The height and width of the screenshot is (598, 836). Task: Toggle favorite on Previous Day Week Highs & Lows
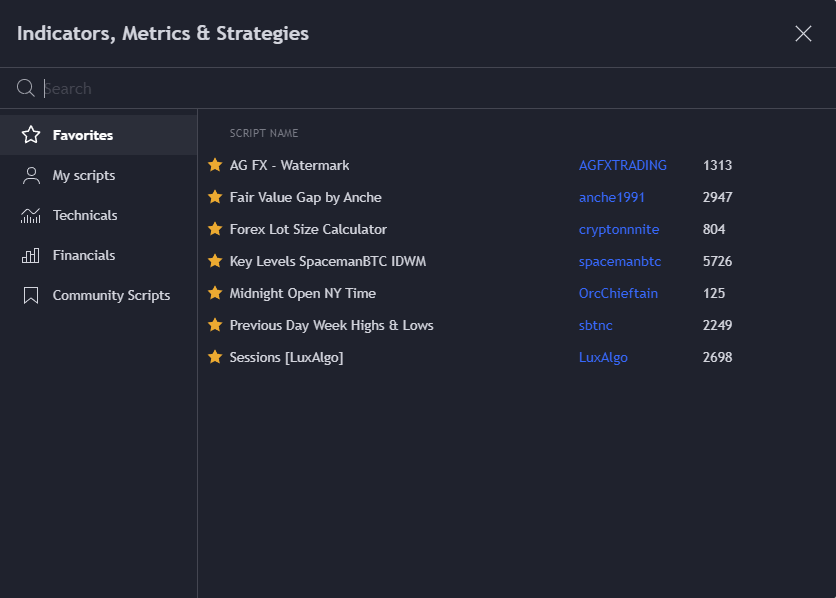pos(216,325)
